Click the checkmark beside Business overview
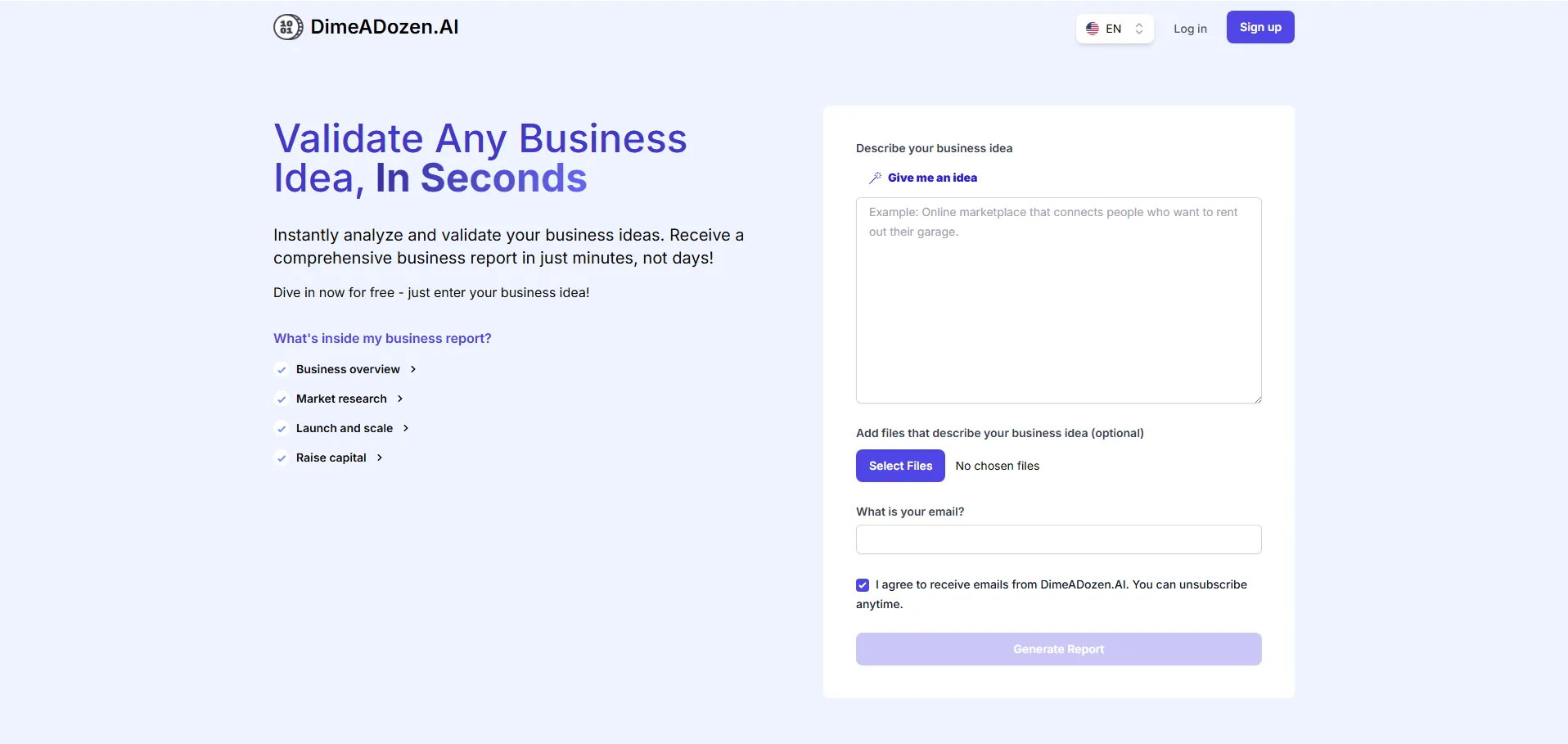Viewport: 1568px width, 744px height. coord(282,370)
